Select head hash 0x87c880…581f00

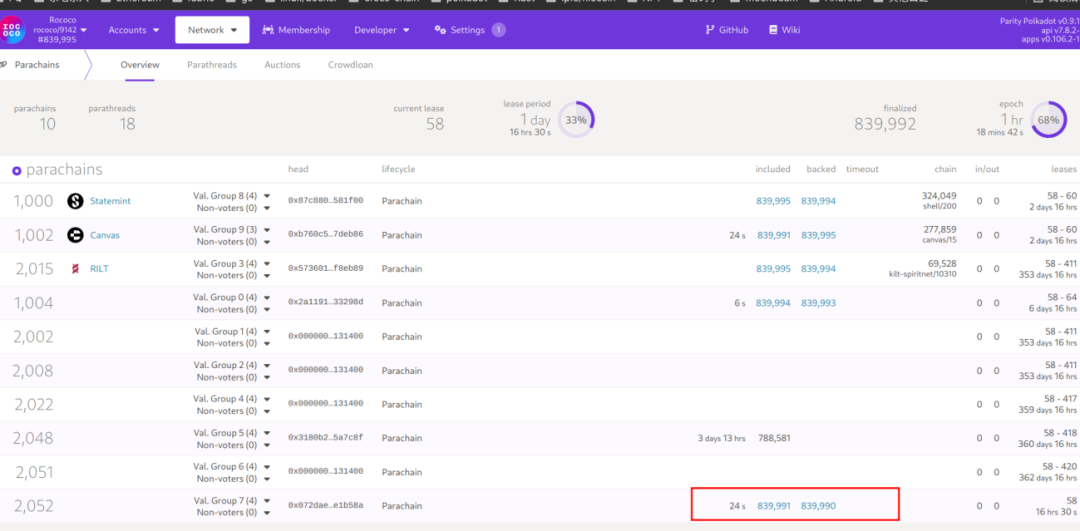(325, 201)
